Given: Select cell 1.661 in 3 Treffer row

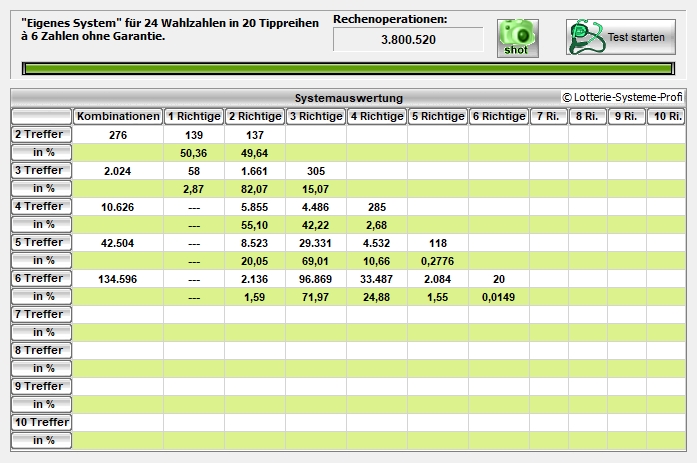Looking at the screenshot, I should click(x=255, y=171).
